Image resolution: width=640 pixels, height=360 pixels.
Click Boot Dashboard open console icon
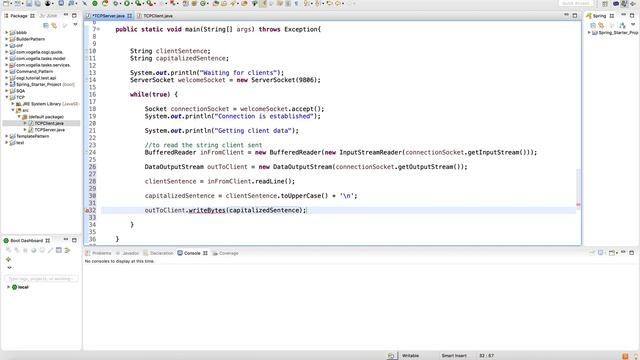point(59,250)
